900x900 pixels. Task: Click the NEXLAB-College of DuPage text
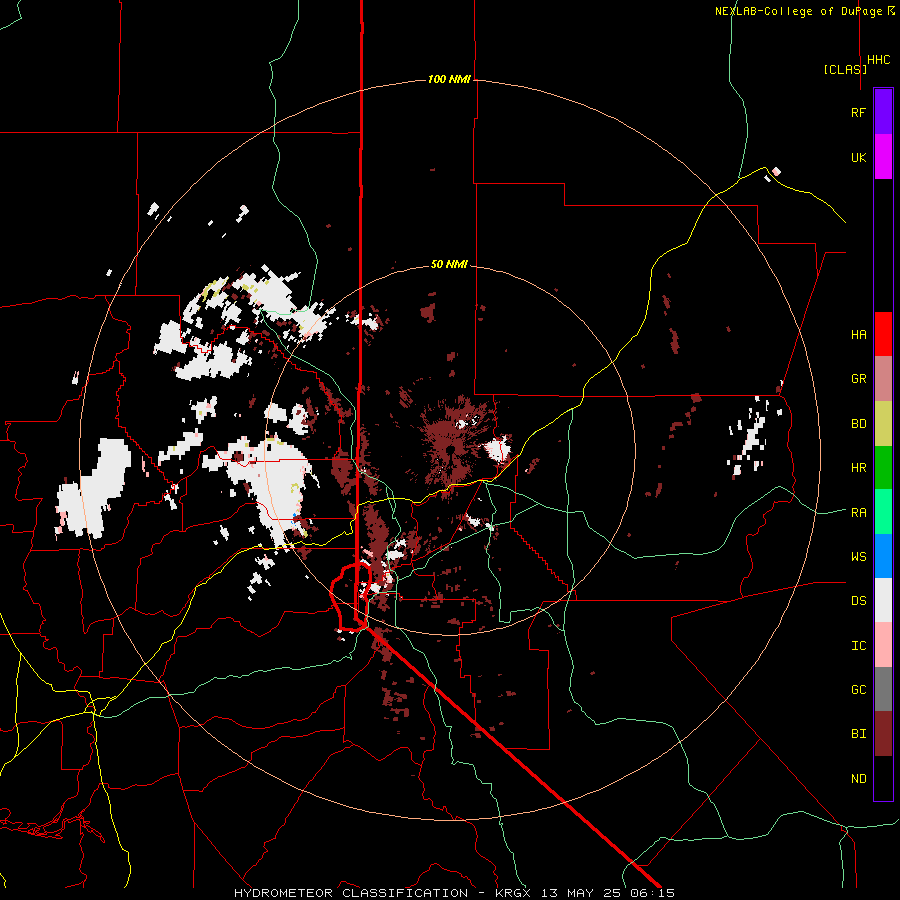(x=799, y=11)
